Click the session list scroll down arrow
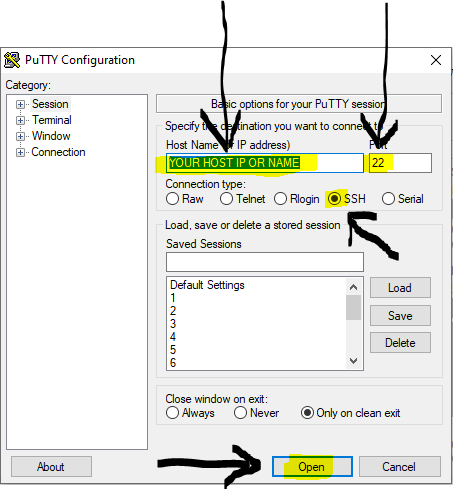This screenshot has height=489, width=453. pos(354,361)
